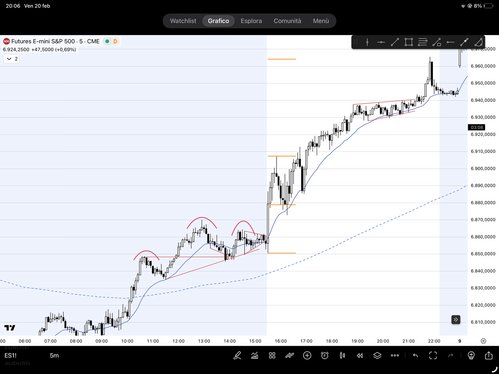Switch to the Esplora tab
499x374 pixels.
tap(251, 21)
